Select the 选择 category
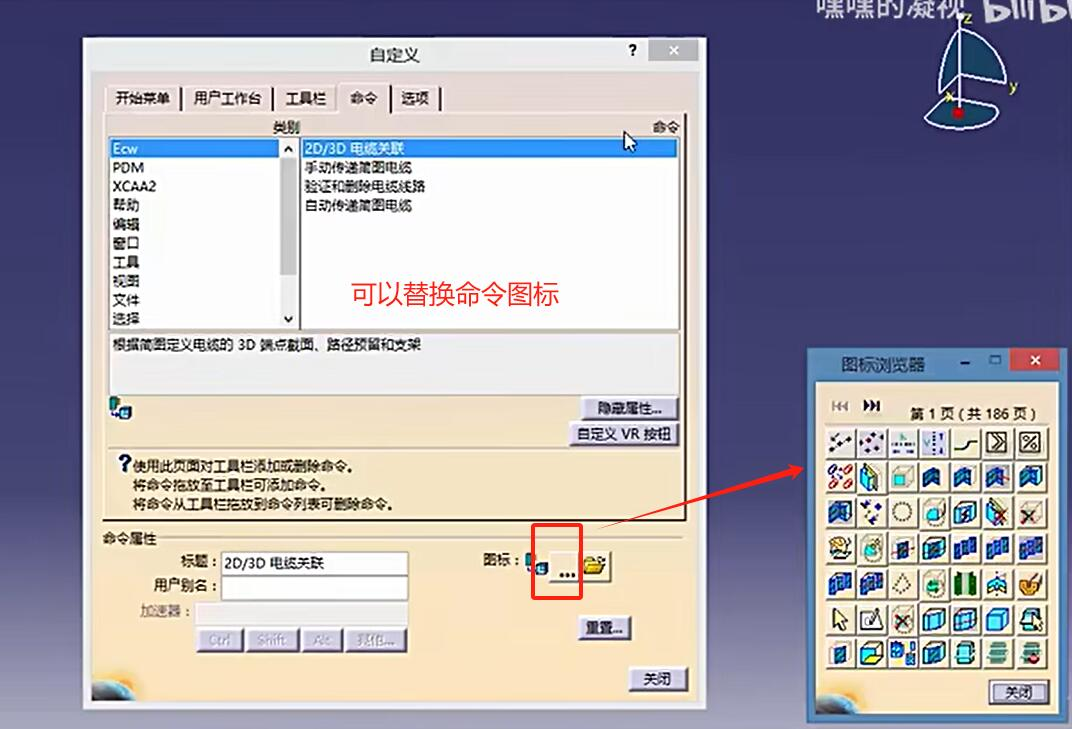Screen dimensions: 1072x729 tap(194, 319)
